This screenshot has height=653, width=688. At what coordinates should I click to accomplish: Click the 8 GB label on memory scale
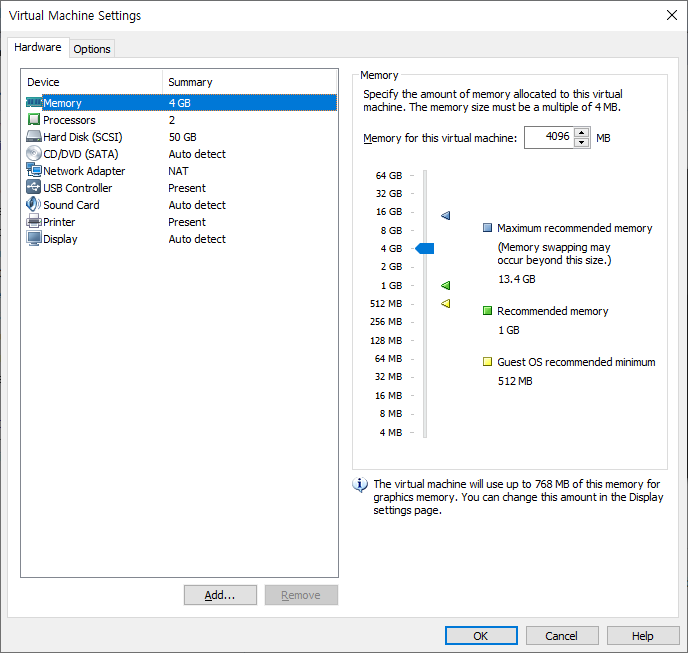point(391,230)
